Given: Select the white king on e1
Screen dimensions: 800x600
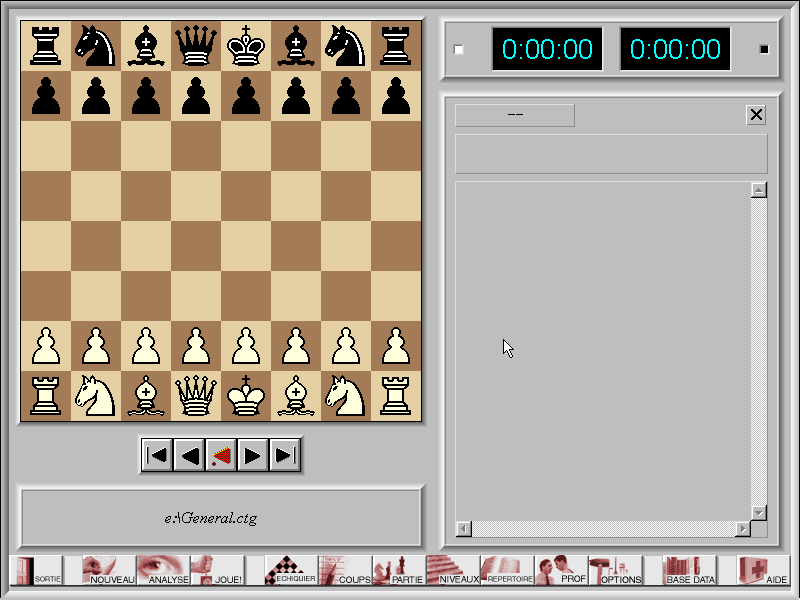Looking at the screenshot, I should point(246,396).
